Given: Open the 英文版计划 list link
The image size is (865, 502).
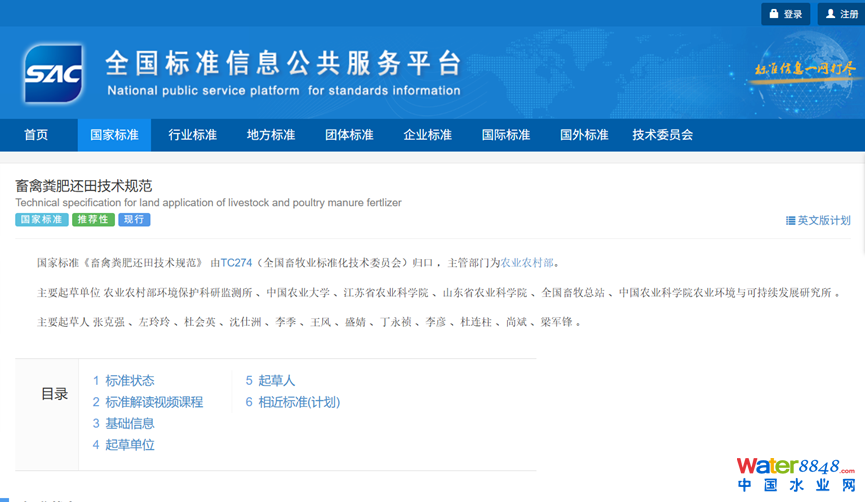Looking at the screenshot, I should [818, 220].
